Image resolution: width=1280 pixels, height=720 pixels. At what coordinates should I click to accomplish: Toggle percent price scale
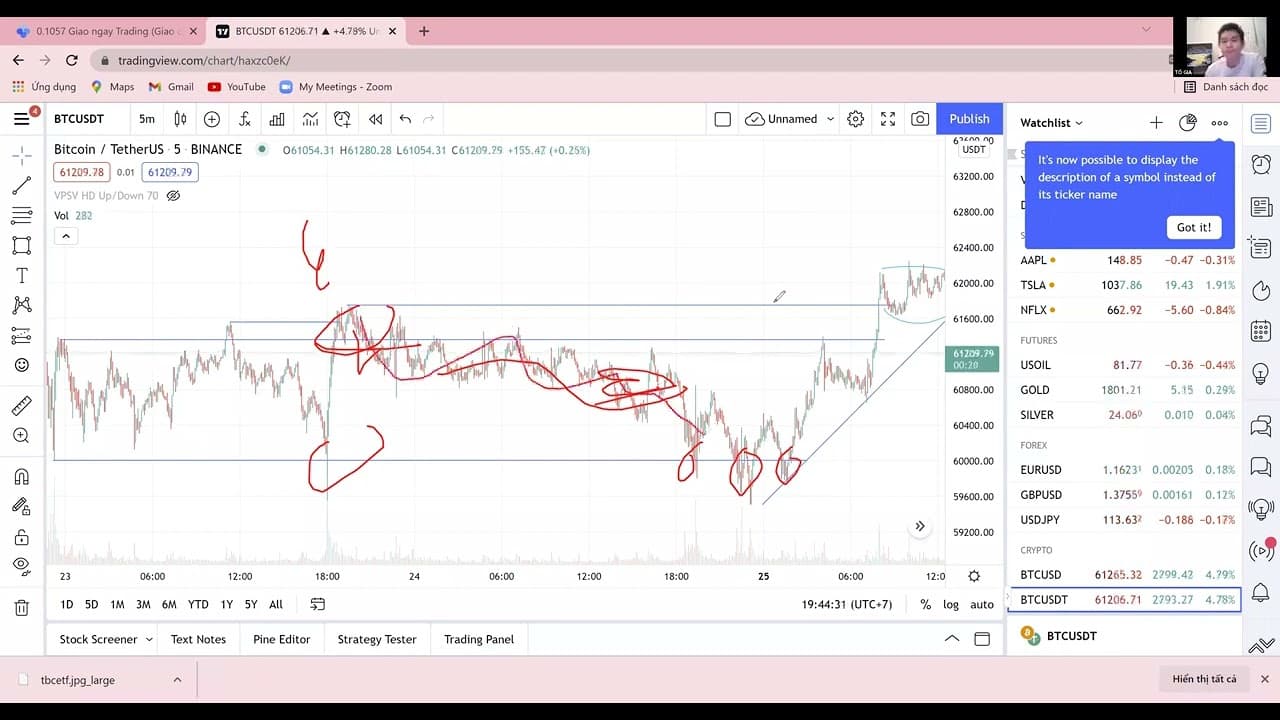pyautogui.click(x=926, y=604)
